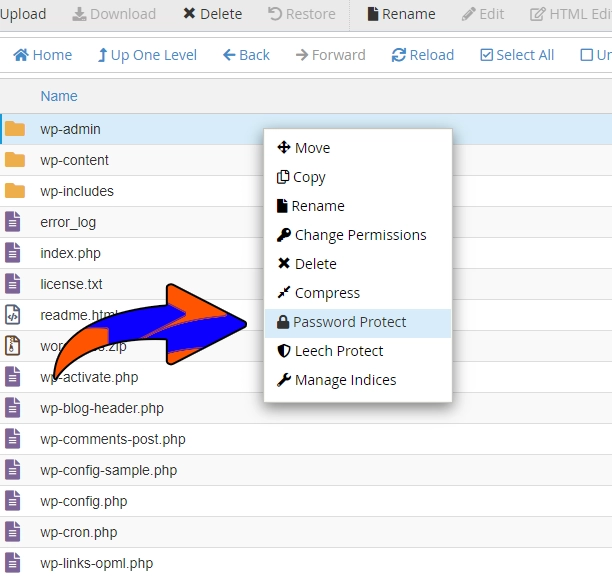Click the Leech Protect shield icon

284,351
